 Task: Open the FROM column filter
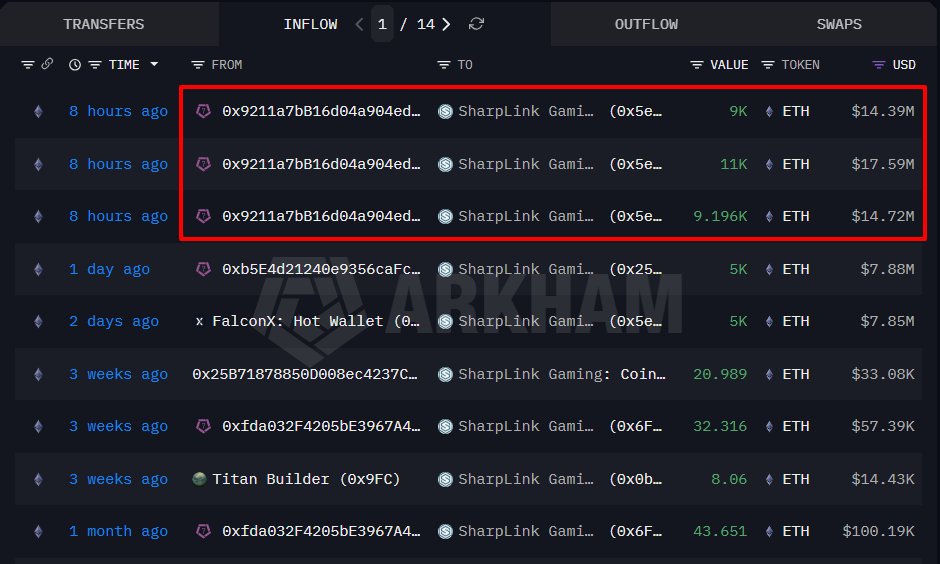tap(198, 65)
